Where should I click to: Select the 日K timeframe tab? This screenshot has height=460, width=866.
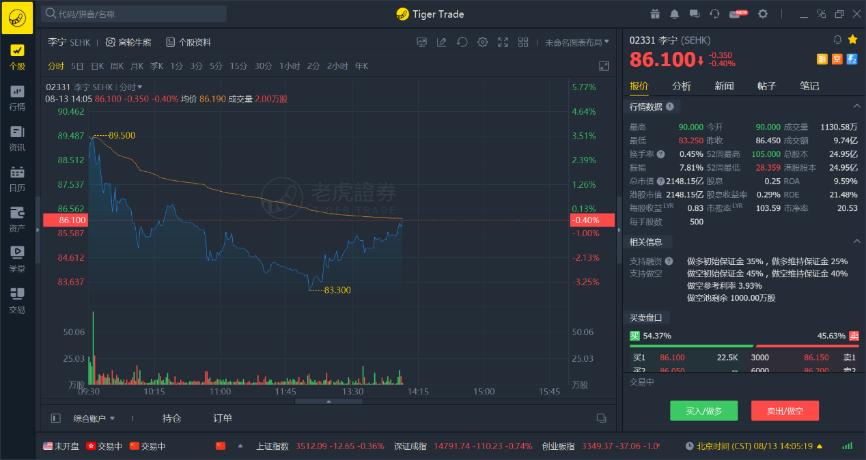[x=97, y=66]
